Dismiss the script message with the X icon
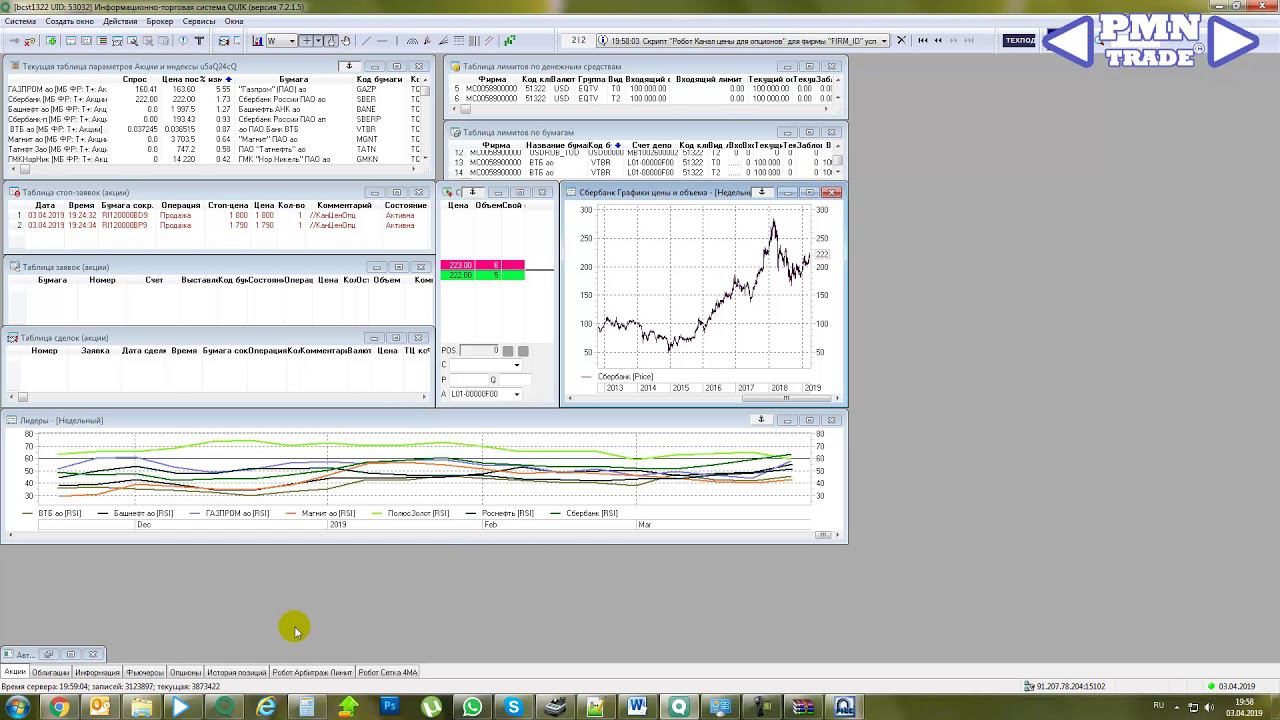1280x720 pixels. click(901, 41)
